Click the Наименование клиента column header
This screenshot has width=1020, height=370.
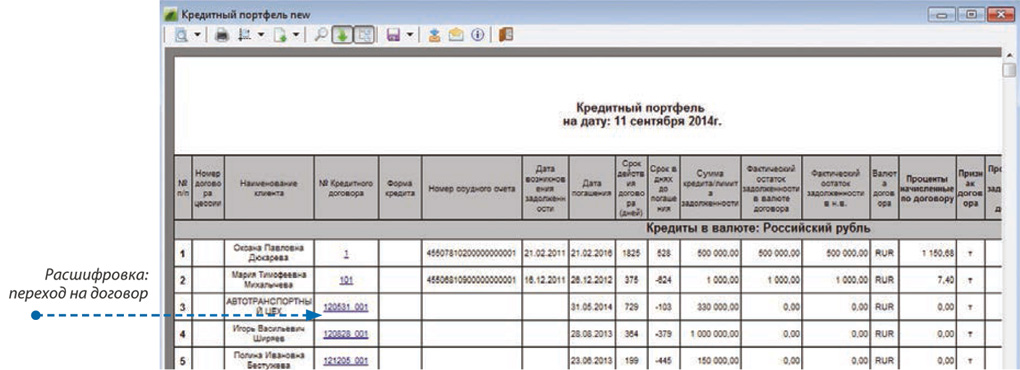coord(269,188)
